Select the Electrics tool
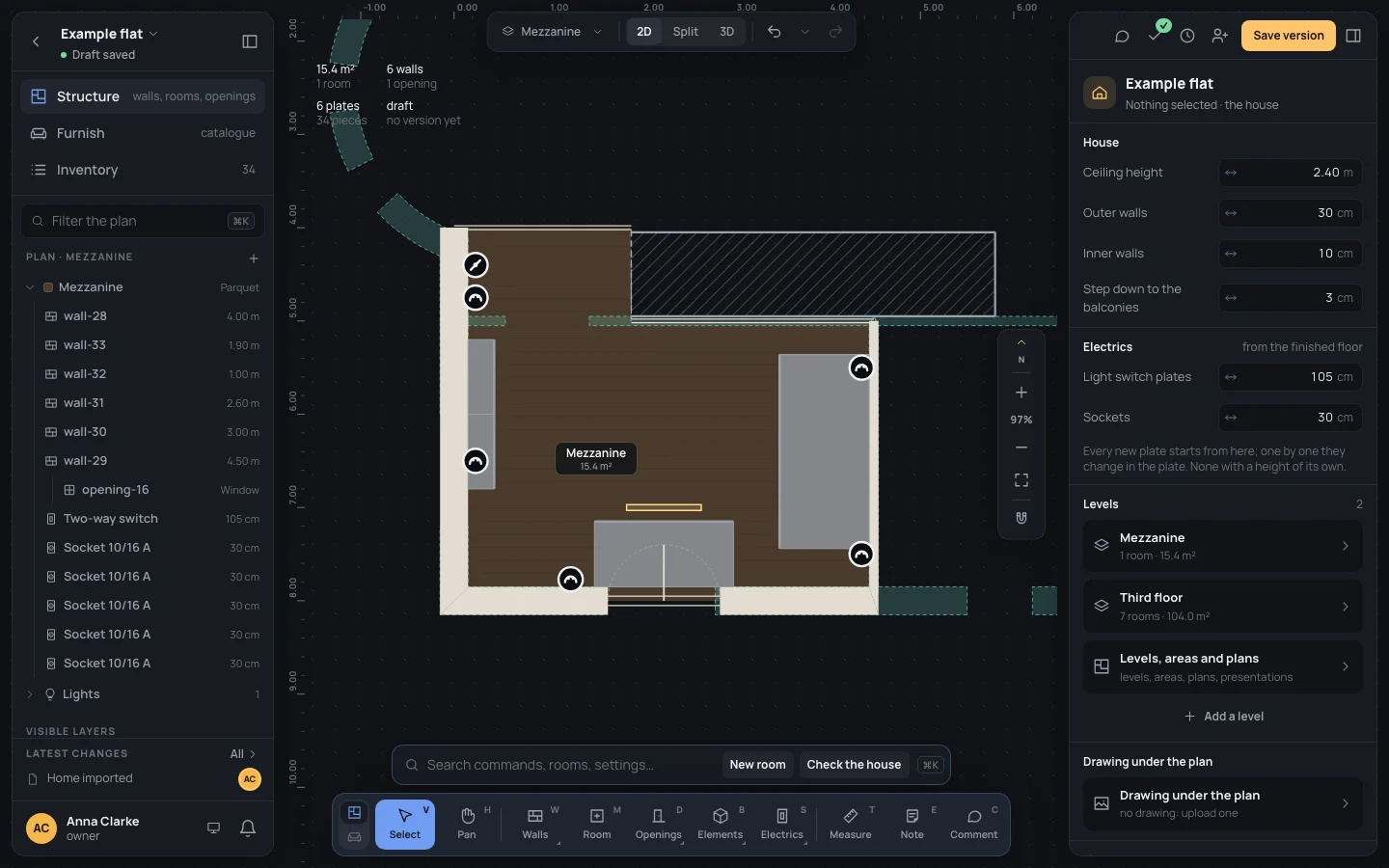Image resolution: width=1389 pixels, height=868 pixels. click(782, 824)
